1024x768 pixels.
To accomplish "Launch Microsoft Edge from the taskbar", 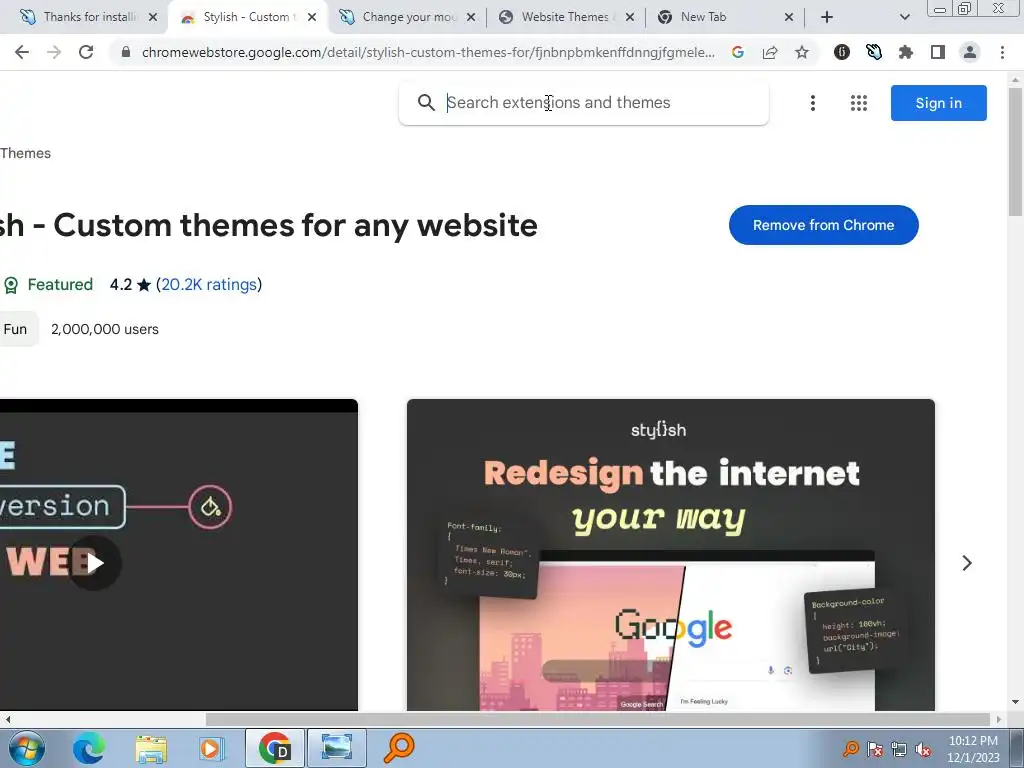I will coord(89,748).
